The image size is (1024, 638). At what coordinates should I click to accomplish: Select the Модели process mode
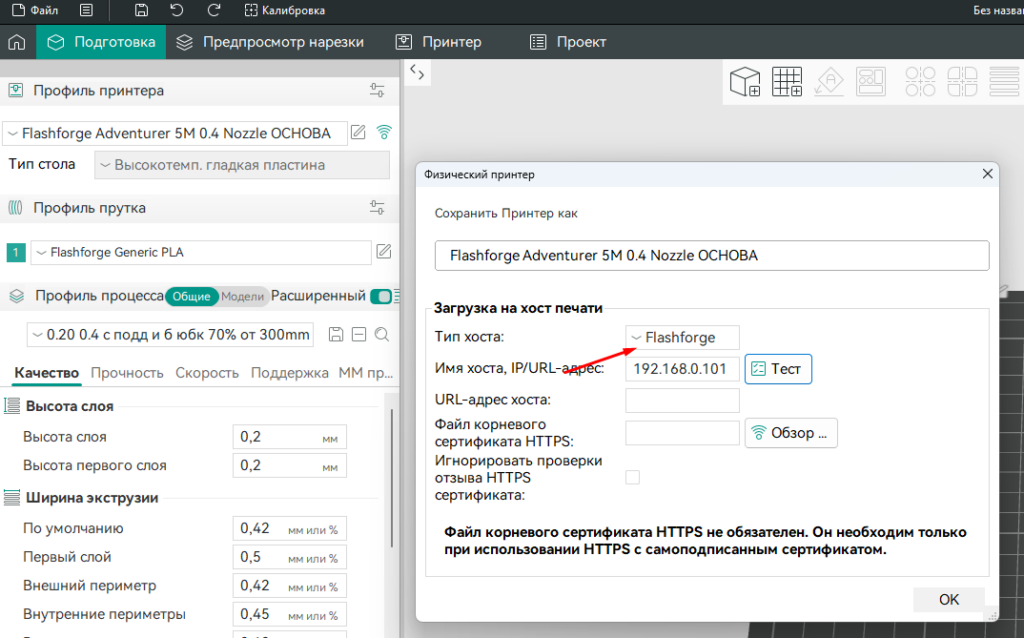[x=242, y=296]
